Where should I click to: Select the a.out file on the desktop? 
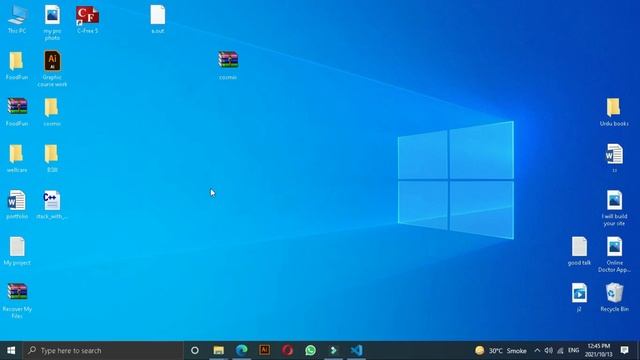158,19
